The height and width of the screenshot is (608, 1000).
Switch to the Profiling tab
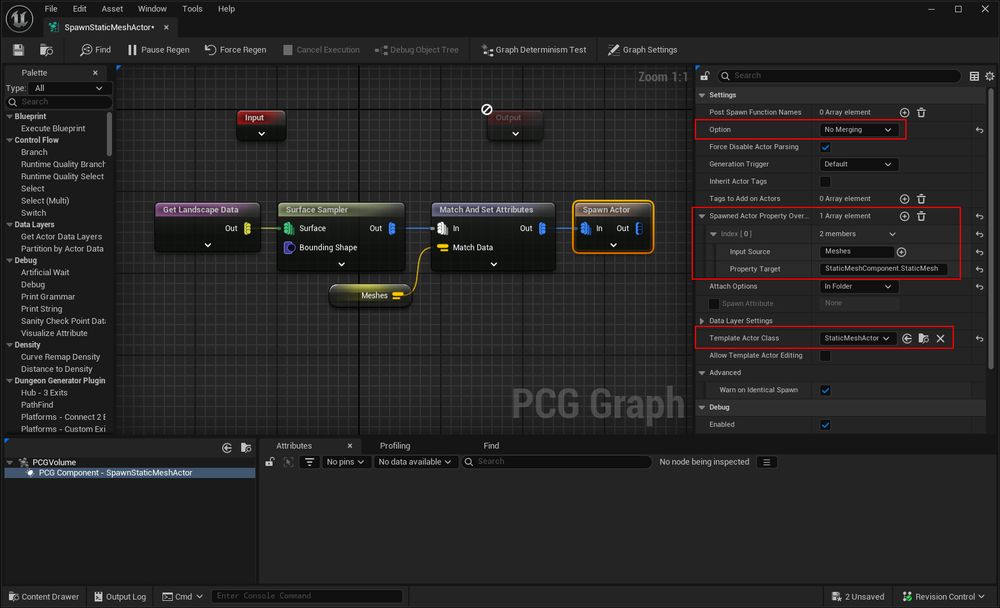(395, 446)
